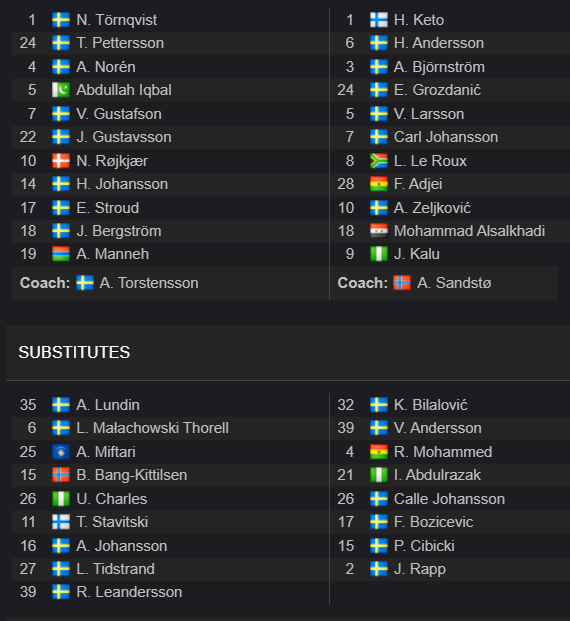The width and height of the screenshot is (570, 621).
Task: Open player Carl Johansson
Action: [446, 137]
